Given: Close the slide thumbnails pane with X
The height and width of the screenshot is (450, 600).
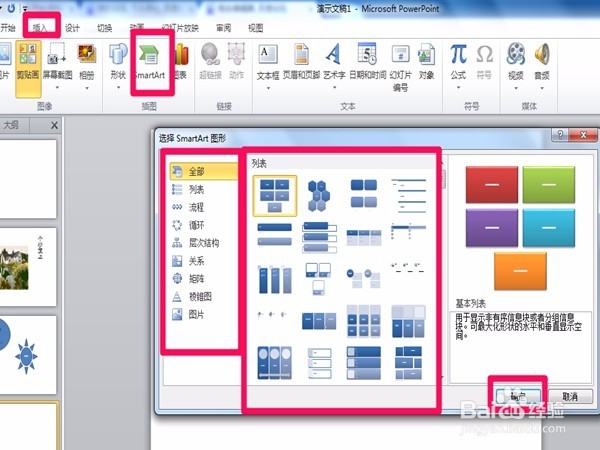Looking at the screenshot, I should pos(54,125).
